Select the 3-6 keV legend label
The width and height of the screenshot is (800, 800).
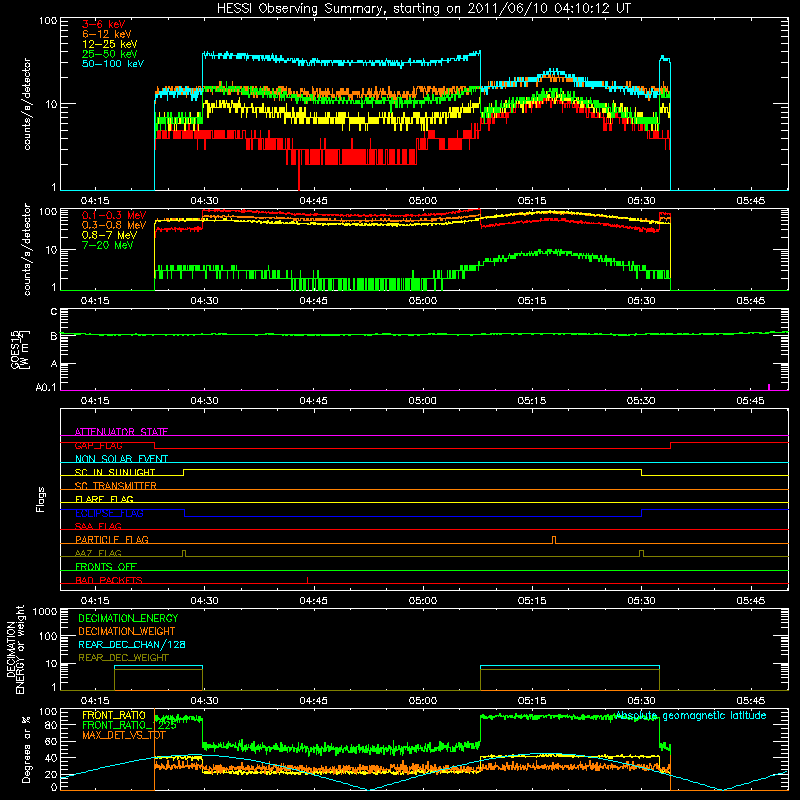103,24
